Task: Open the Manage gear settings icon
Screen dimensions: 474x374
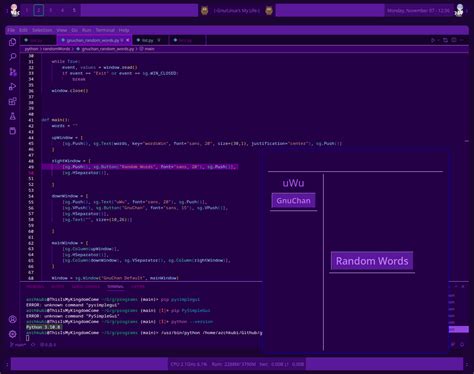Action: coord(12,334)
